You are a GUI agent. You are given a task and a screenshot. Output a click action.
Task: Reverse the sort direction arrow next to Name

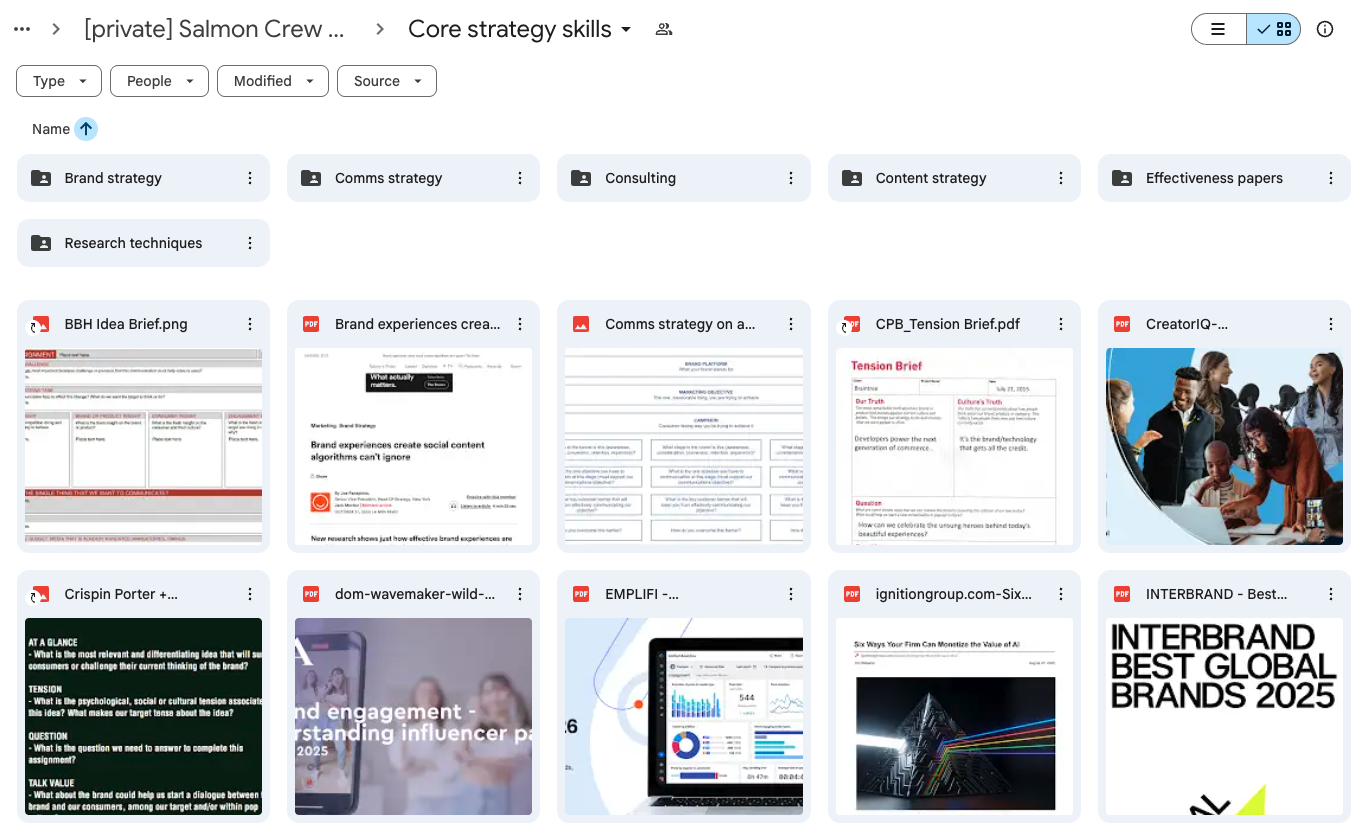pyautogui.click(x=86, y=129)
